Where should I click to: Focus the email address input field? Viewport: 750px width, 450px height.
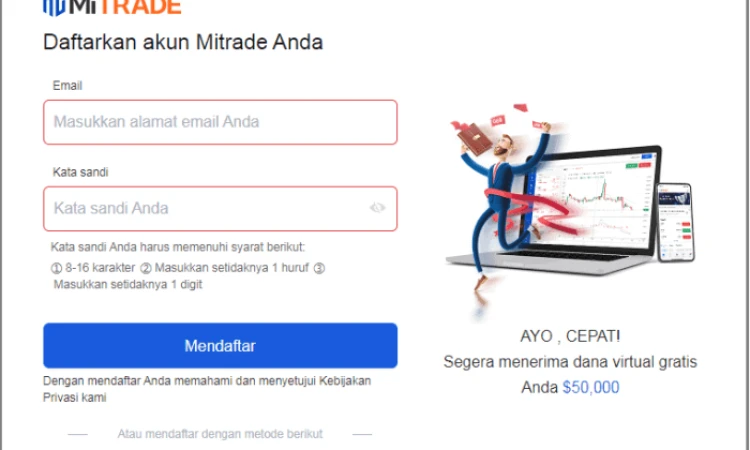[x=220, y=122]
